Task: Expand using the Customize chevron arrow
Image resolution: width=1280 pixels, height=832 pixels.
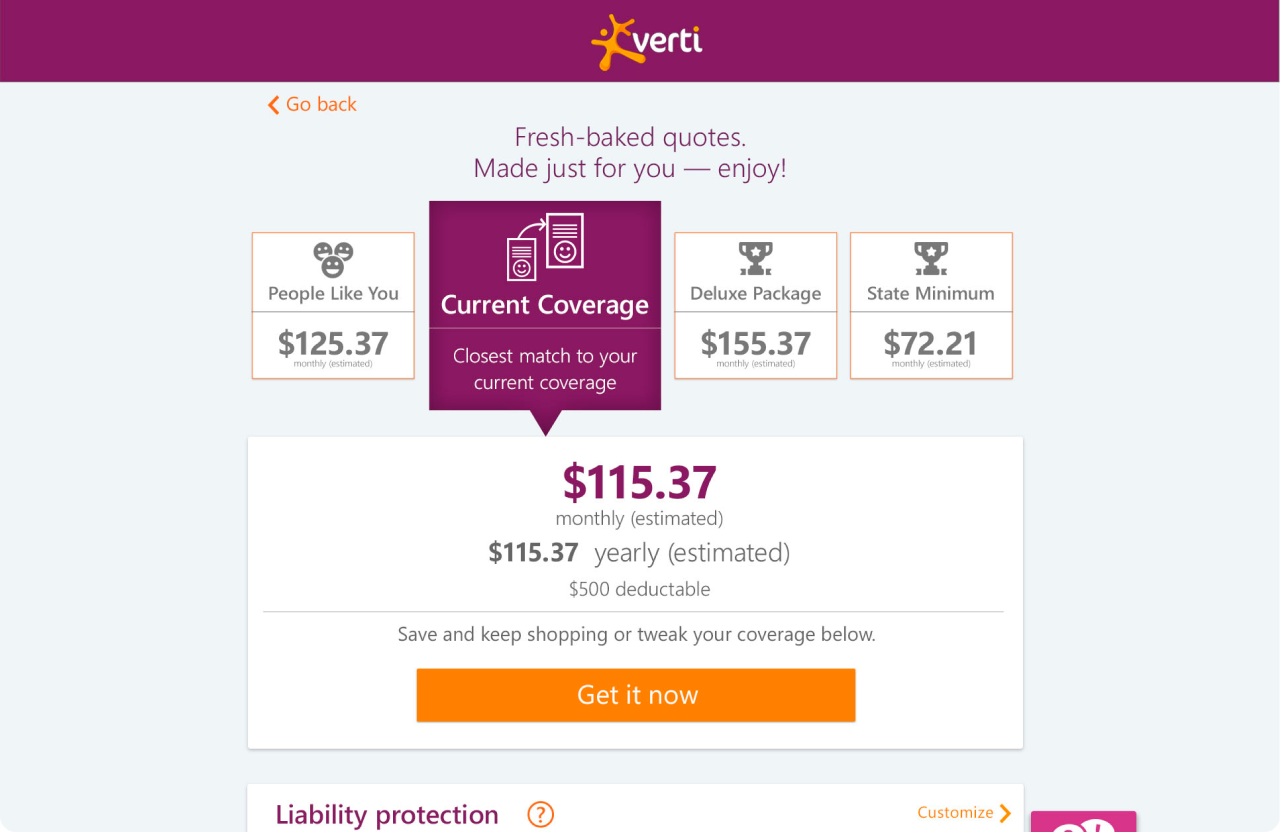Action: click(x=1005, y=813)
